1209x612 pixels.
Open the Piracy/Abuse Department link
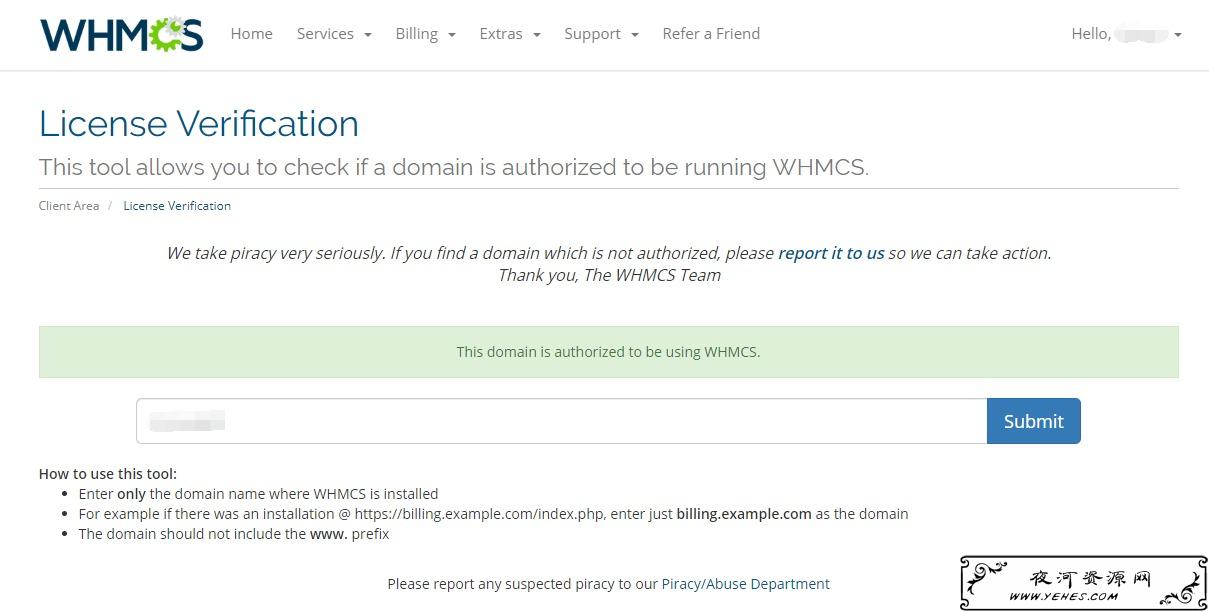click(746, 584)
